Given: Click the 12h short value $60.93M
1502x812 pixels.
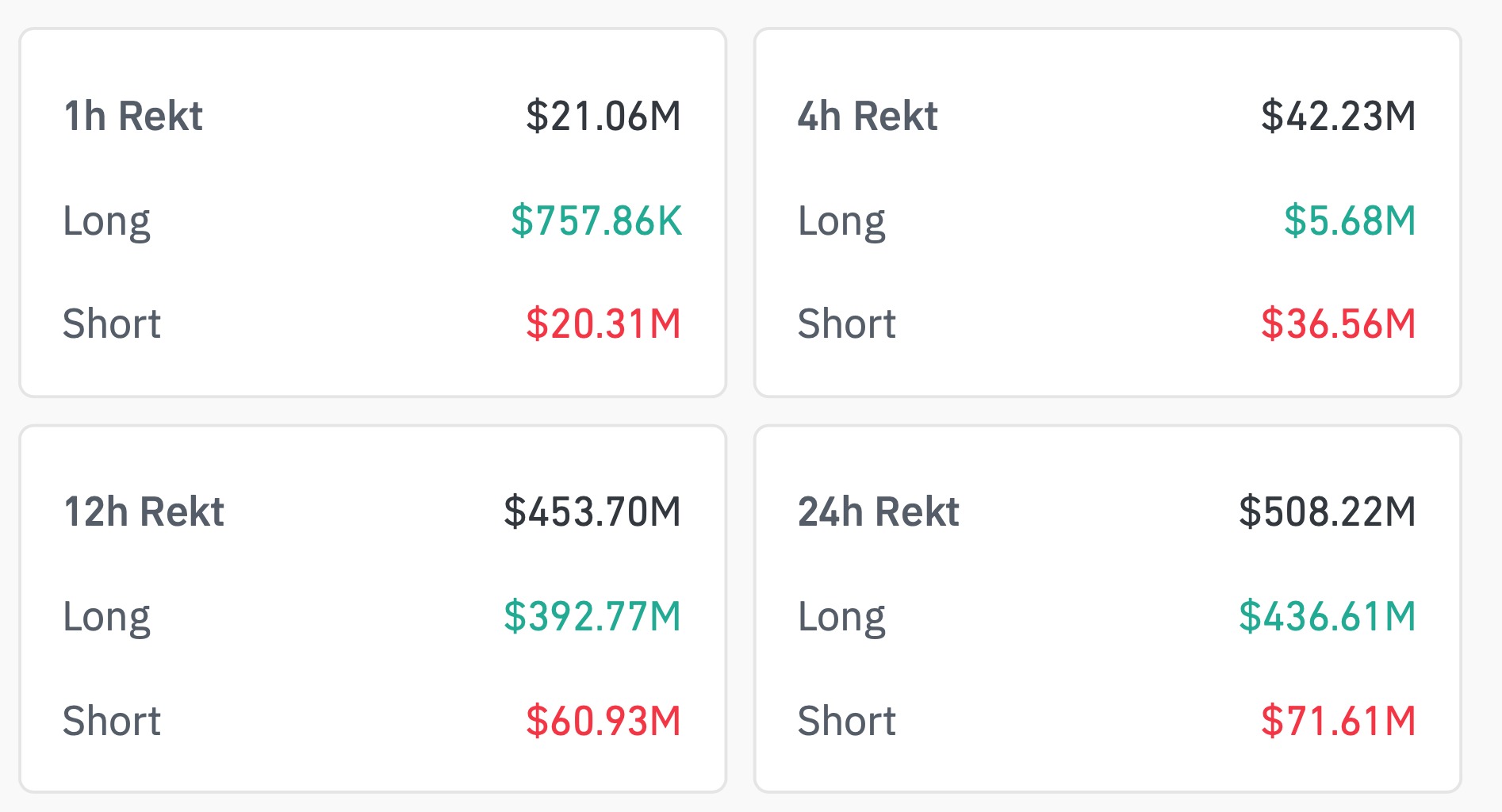Looking at the screenshot, I should click(603, 721).
